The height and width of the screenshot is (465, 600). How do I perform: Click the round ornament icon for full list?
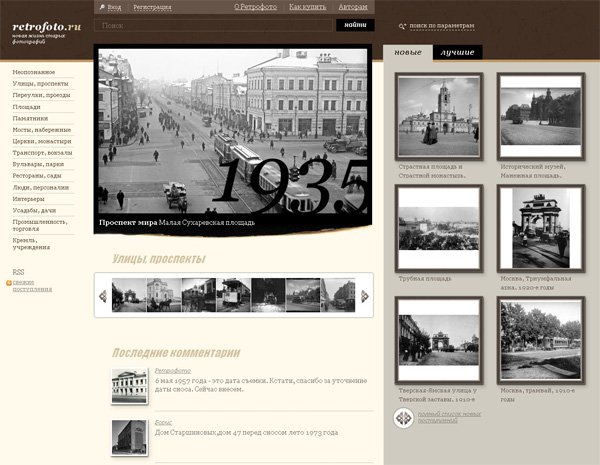point(404,418)
